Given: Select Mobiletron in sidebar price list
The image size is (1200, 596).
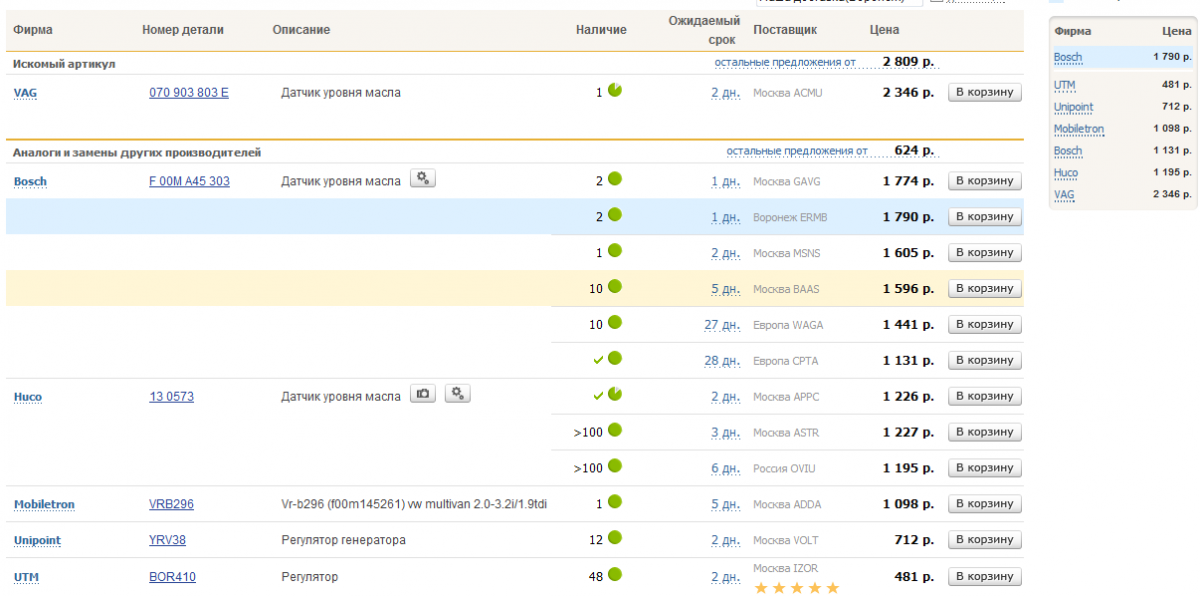Looking at the screenshot, I should [x=1079, y=129].
